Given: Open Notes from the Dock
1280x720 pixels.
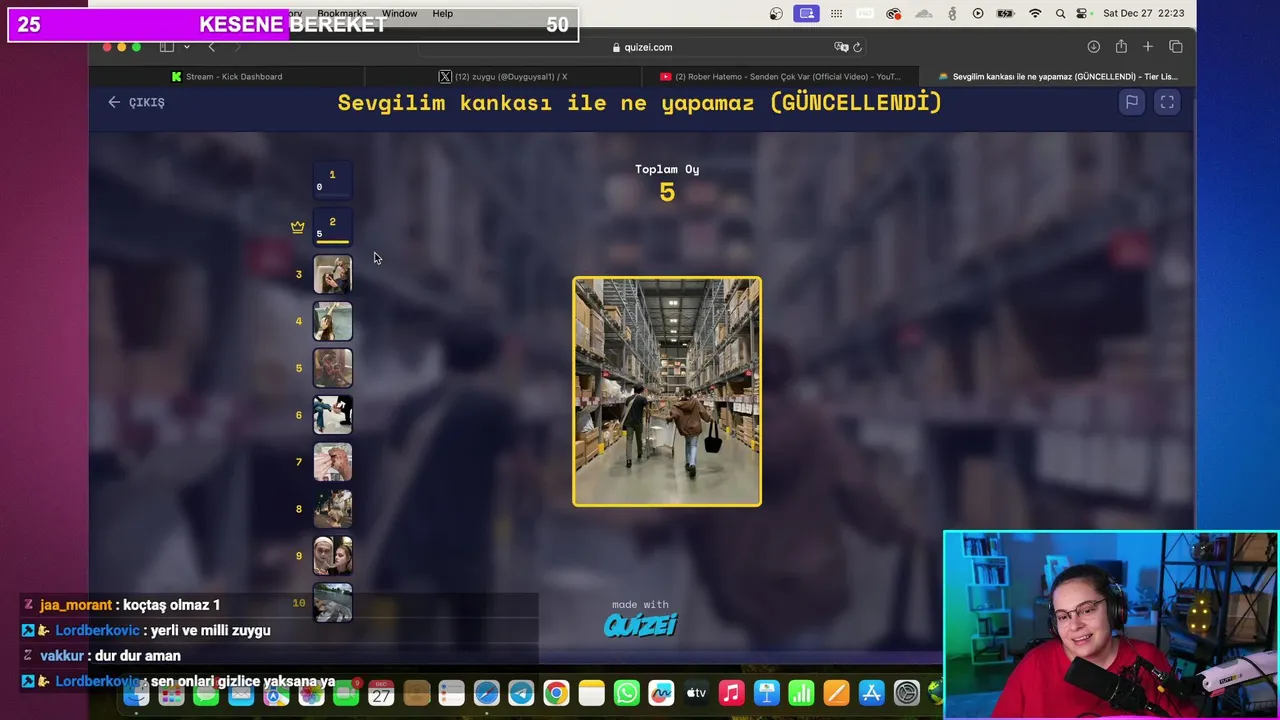Looking at the screenshot, I should tap(591, 693).
